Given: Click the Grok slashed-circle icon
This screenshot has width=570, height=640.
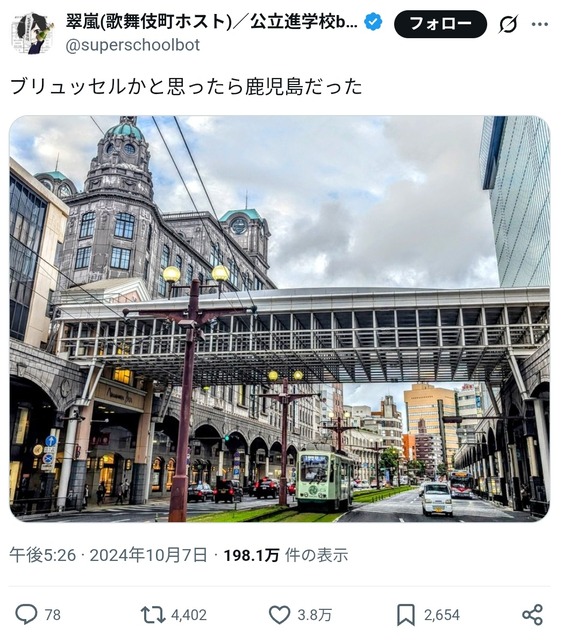Looking at the screenshot, I should [509, 24].
